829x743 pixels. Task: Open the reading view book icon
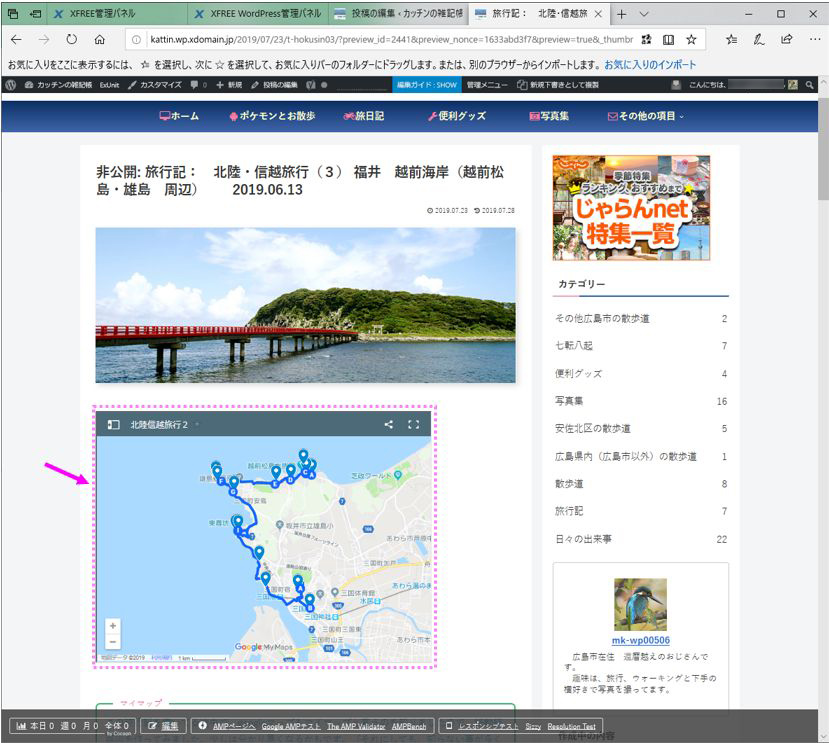point(668,39)
